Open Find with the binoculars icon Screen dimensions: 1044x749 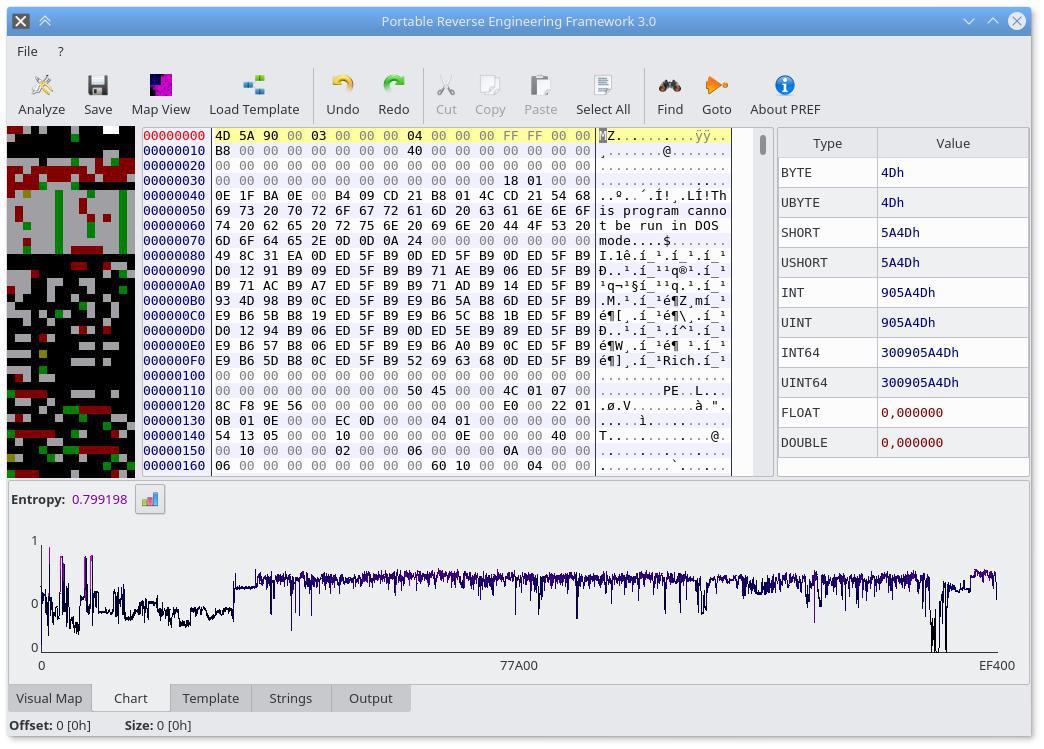click(670, 95)
